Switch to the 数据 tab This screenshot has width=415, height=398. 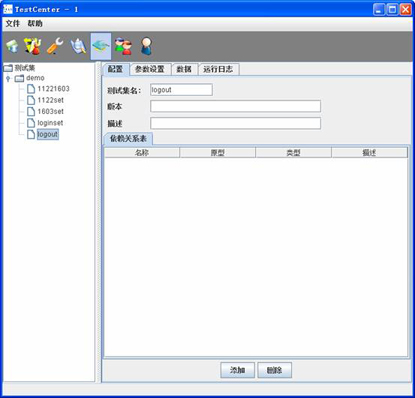184,69
